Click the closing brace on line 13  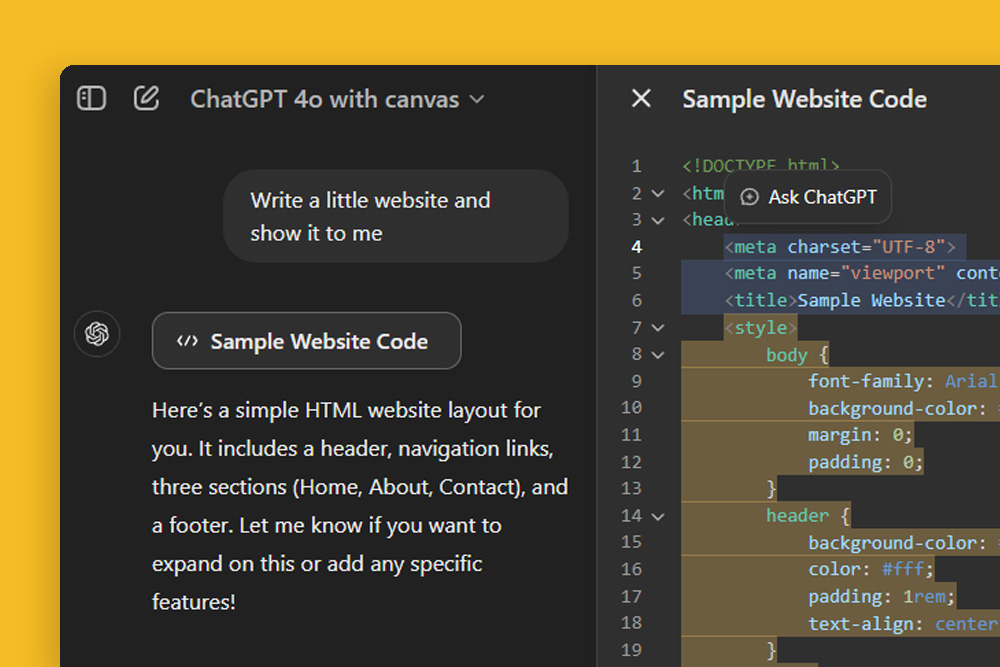pos(771,488)
